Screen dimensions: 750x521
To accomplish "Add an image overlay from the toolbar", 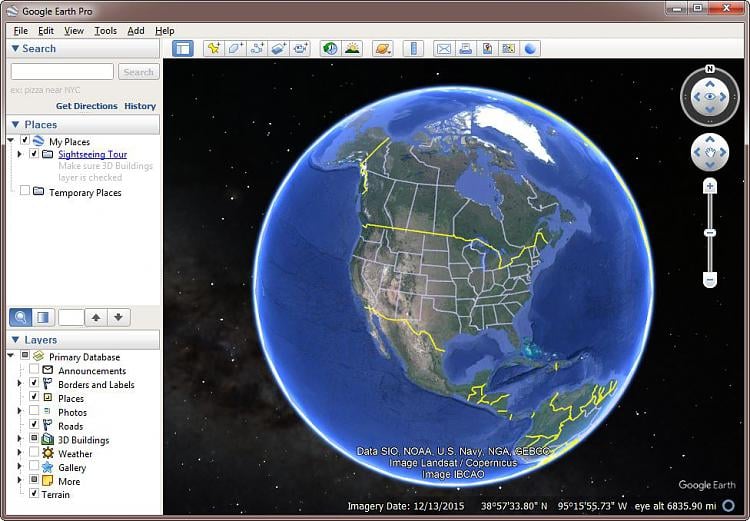I will click(x=279, y=48).
